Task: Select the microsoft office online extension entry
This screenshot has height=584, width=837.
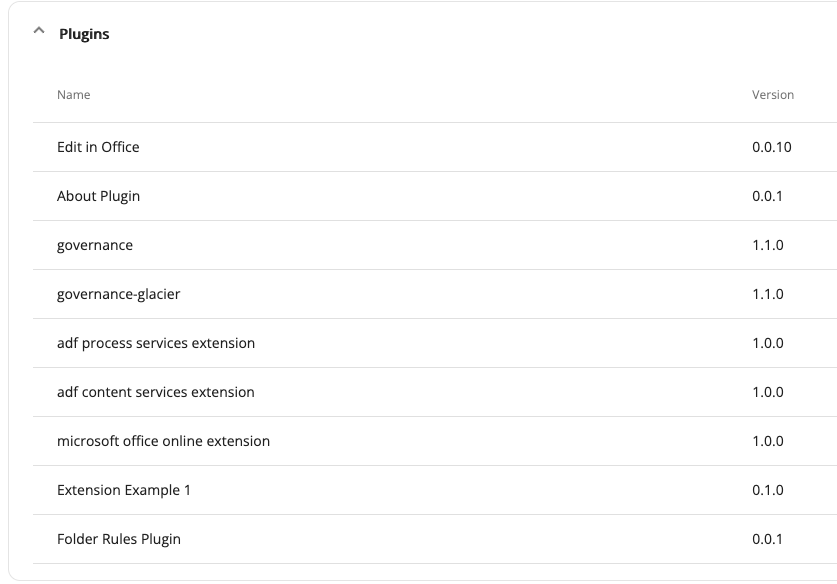Action: 165,441
